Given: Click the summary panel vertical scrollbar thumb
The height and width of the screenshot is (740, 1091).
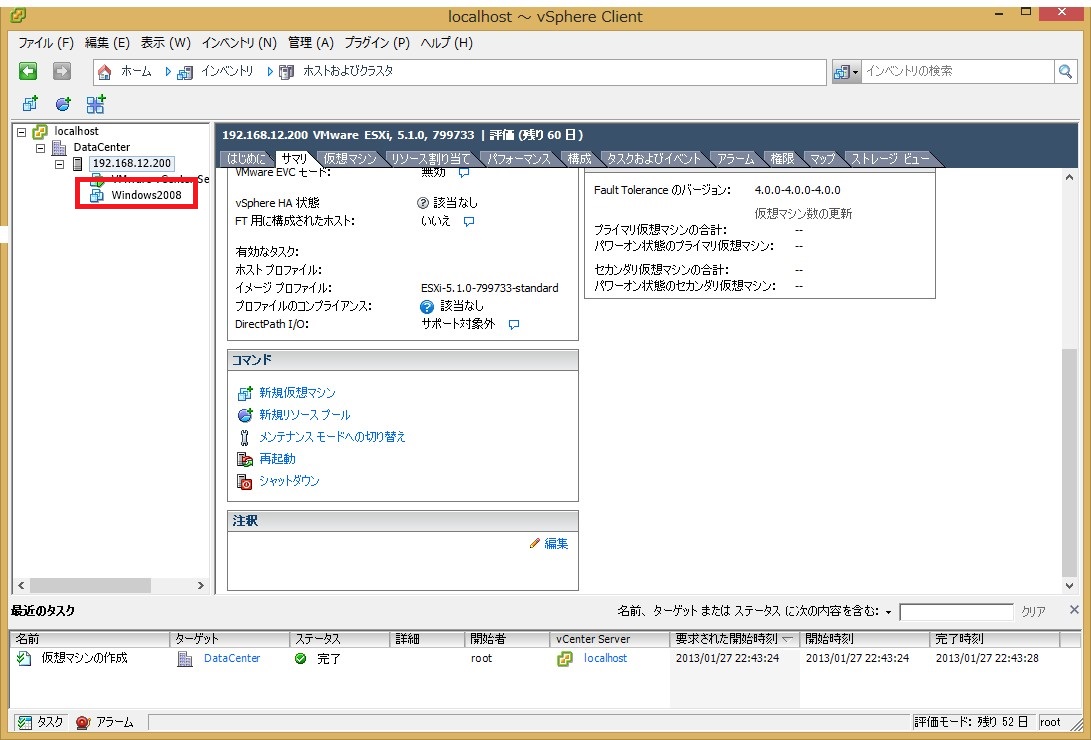Looking at the screenshot, I should (1069, 462).
